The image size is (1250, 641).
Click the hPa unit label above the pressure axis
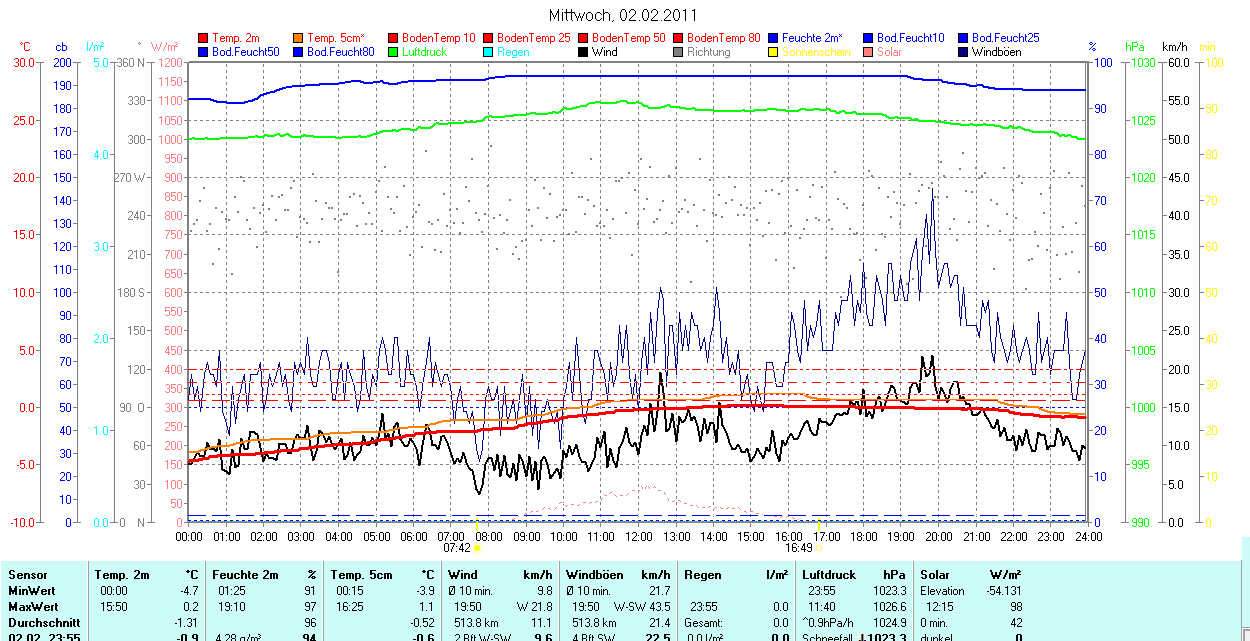click(x=1134, y=47)
